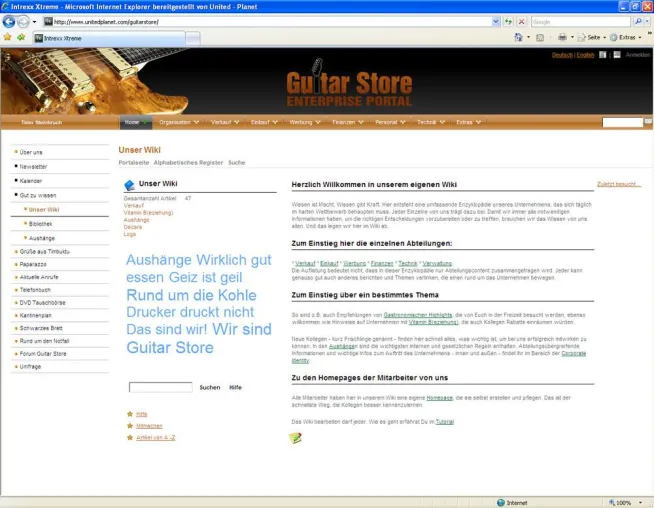Open Schwarzes Brett in sidebar
The width and height of the screenshot is (654, 508).
coord(41,328)
